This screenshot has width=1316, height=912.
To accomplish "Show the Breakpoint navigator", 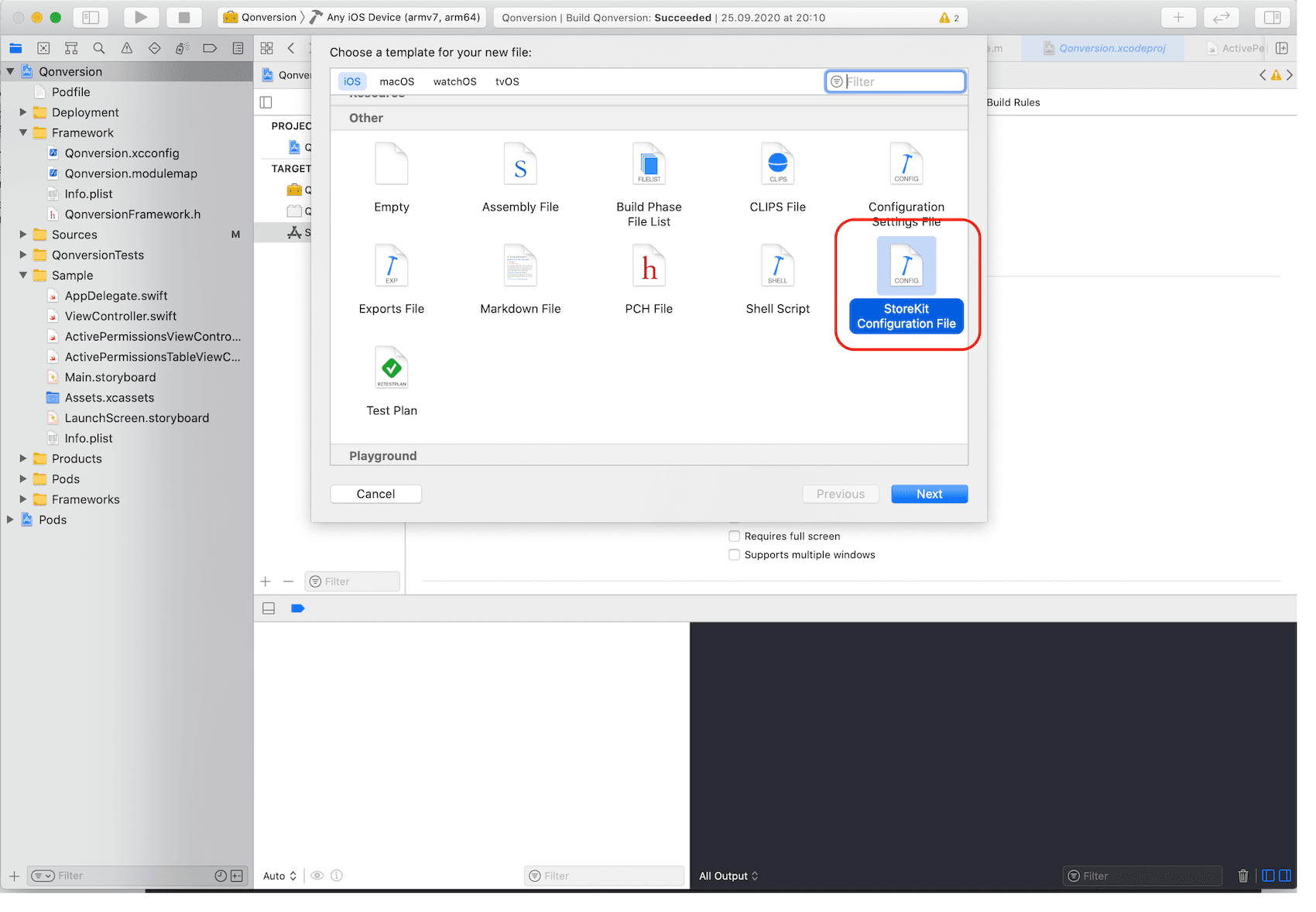I will coord(210,48).
